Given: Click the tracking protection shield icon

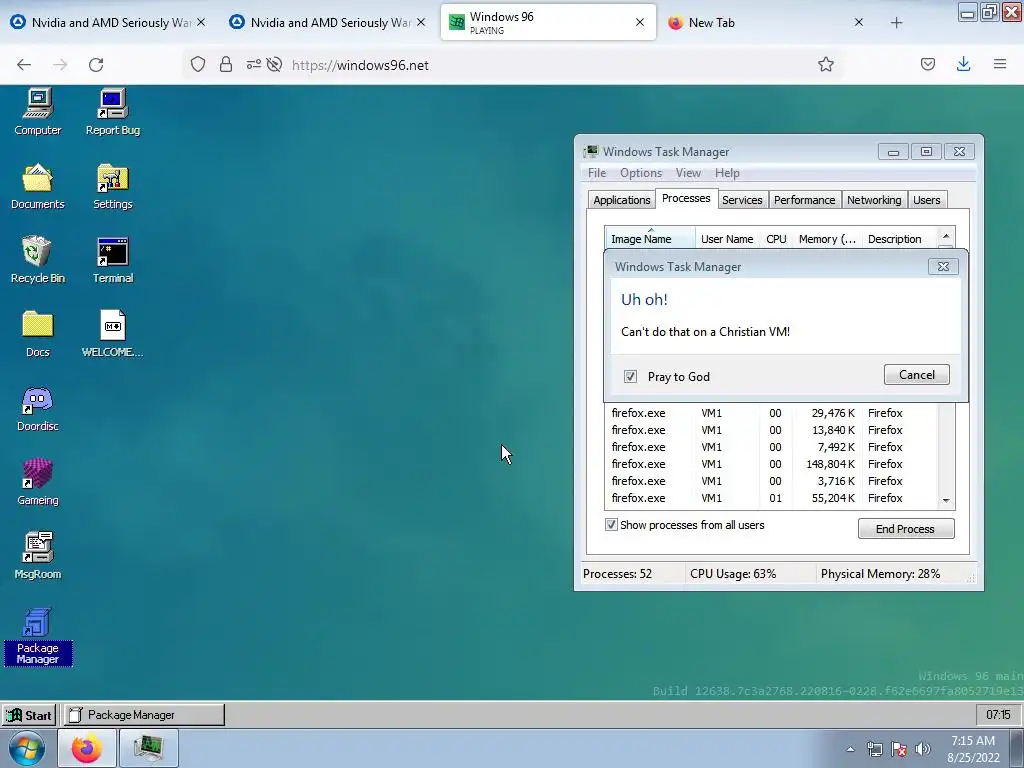Looking at the screenshot, I should (198, 65).
